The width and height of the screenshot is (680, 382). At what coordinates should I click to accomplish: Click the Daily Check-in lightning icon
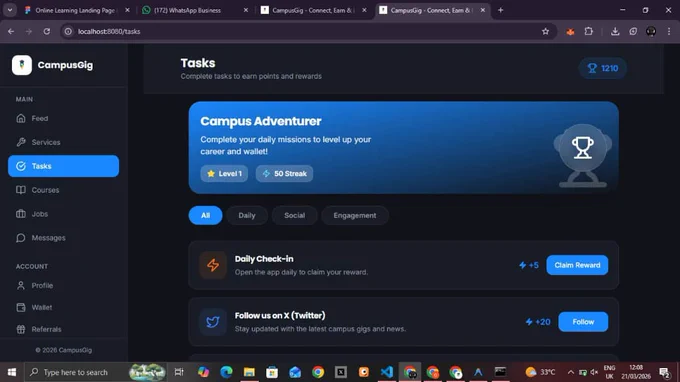[x=213, y=265]
